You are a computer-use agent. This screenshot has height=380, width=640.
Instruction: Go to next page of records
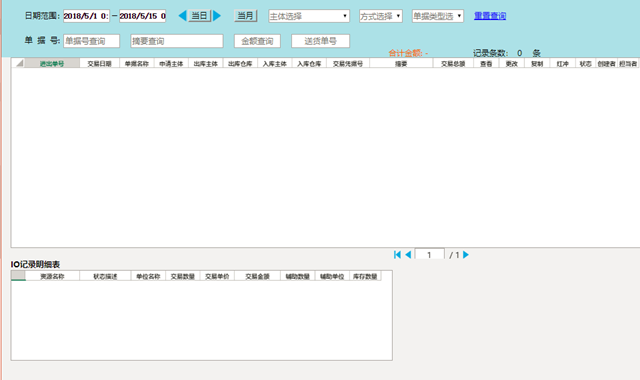tap(466, 255)
